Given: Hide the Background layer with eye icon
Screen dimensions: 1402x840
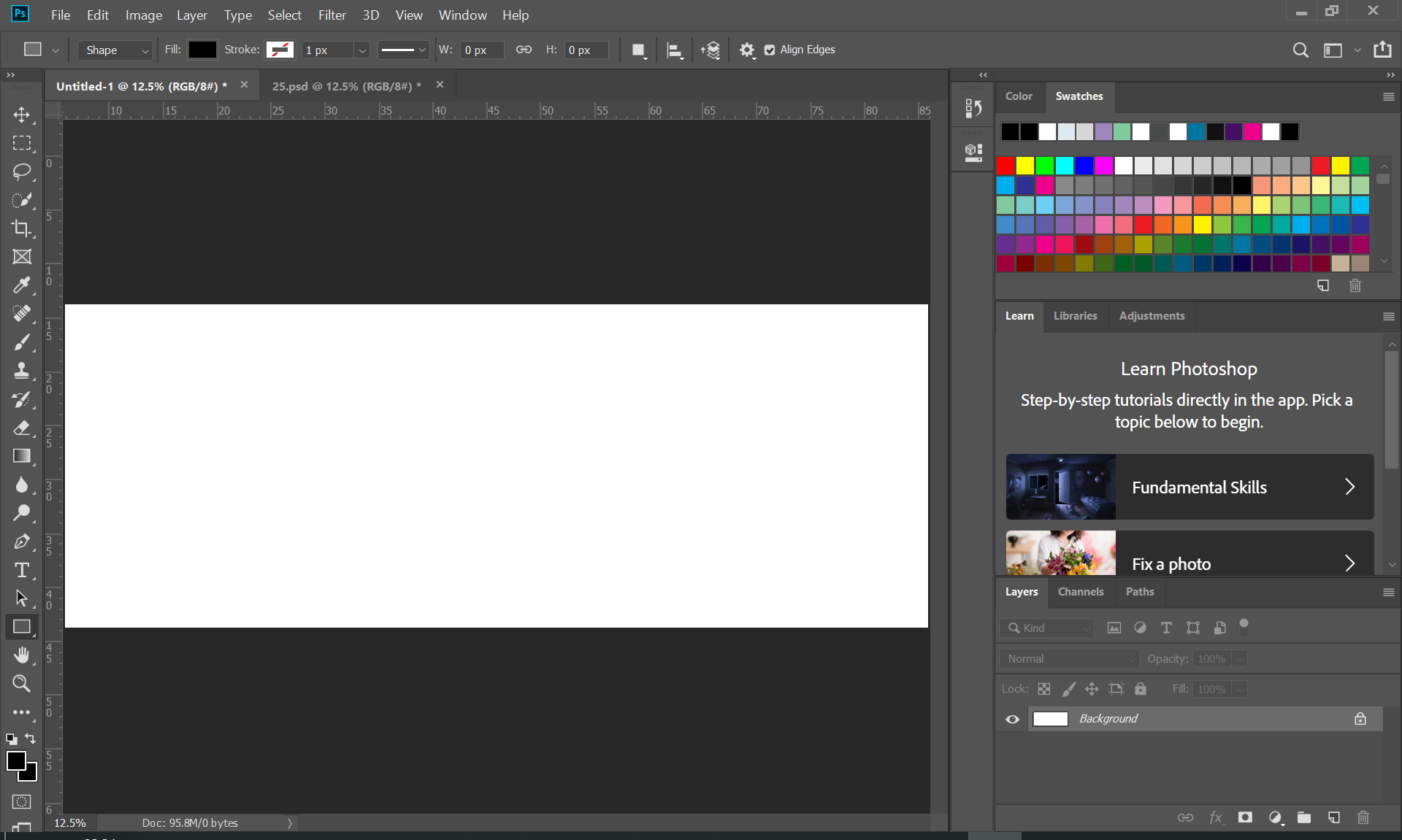Looking at the screenshot, I should (x=1012, y=719).
